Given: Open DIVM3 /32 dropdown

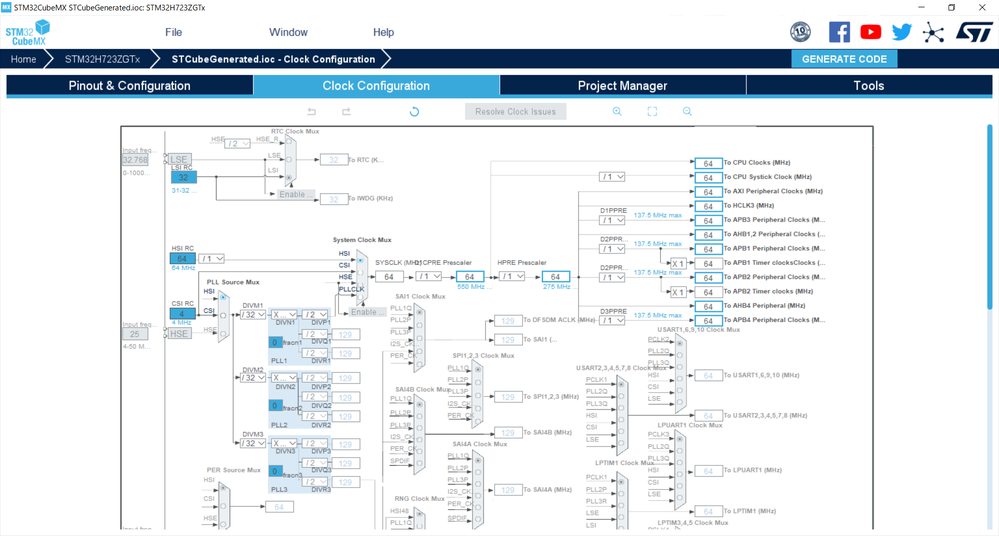Looking at the screenshot, I should 252,443.
